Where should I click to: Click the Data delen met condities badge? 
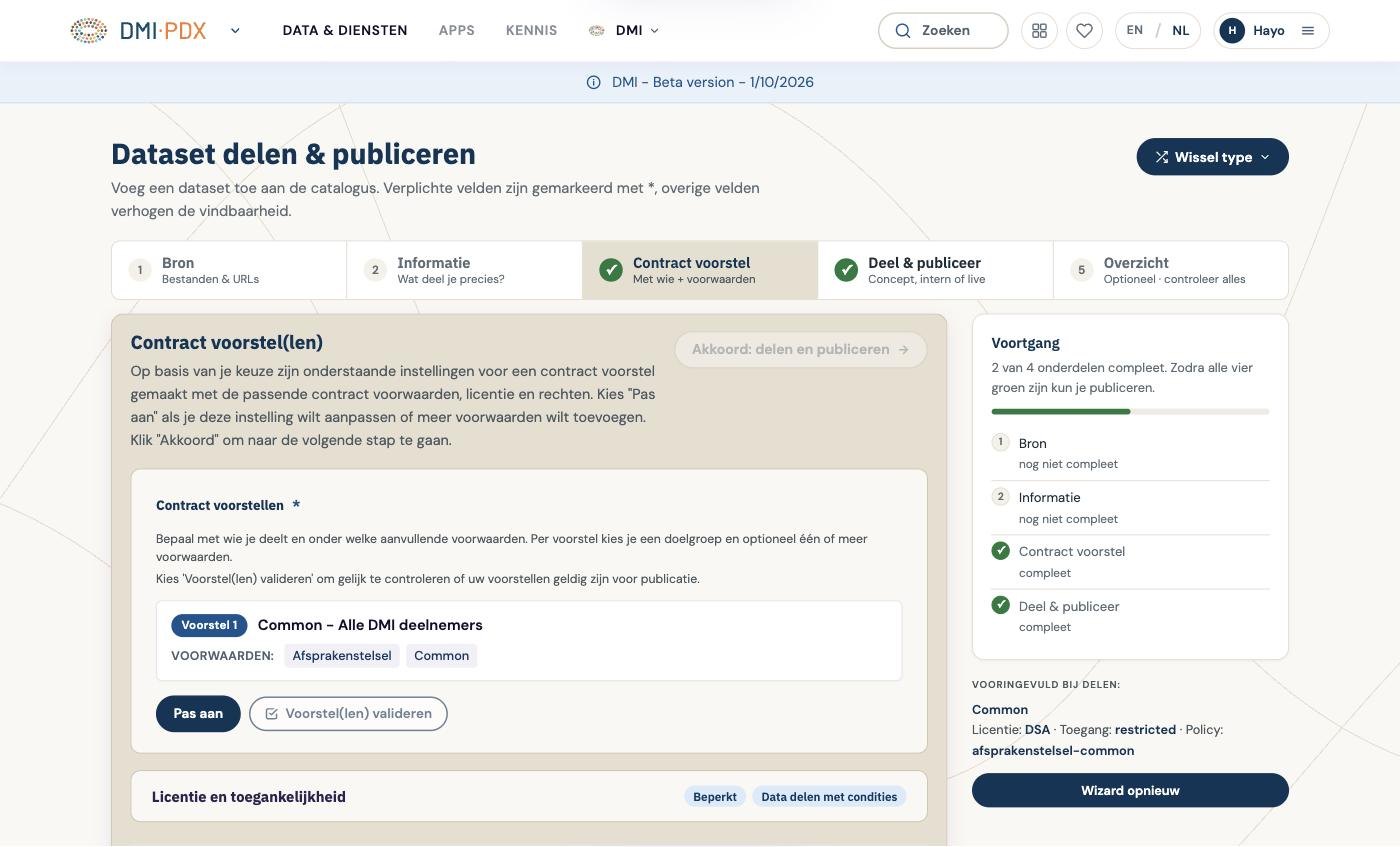click(x=829, y=797)
